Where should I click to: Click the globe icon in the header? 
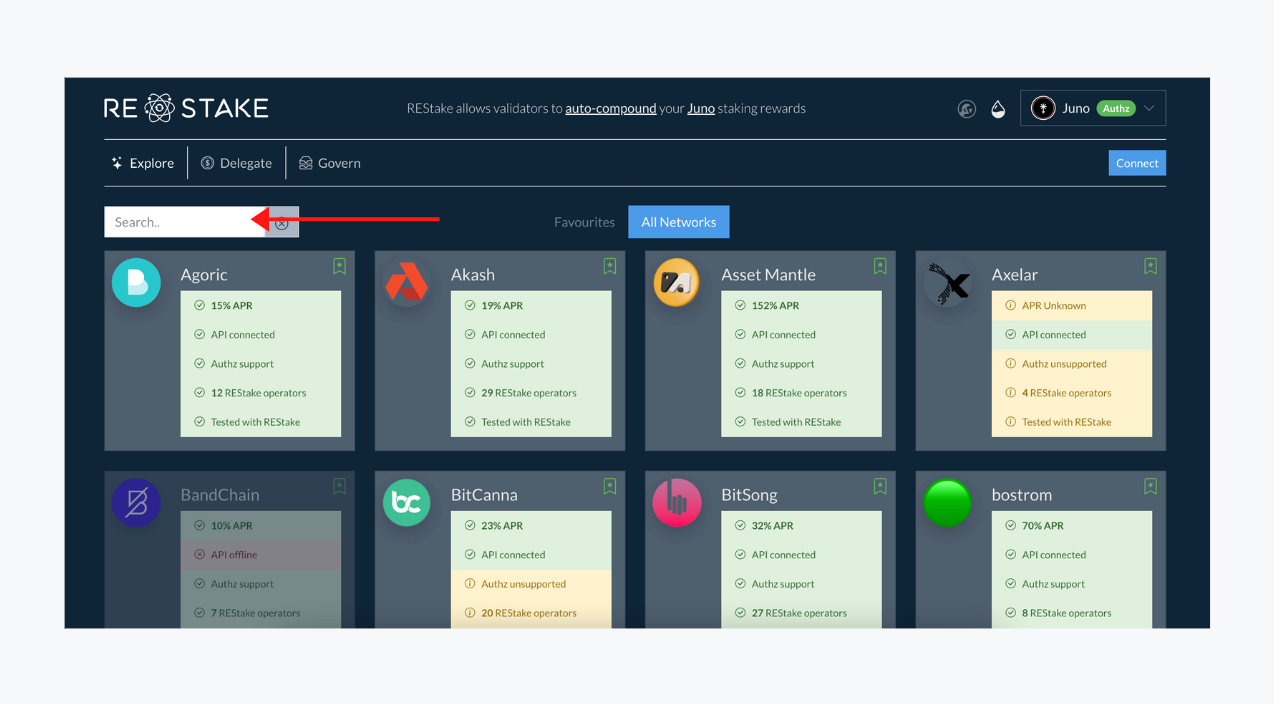coord(967,109)
